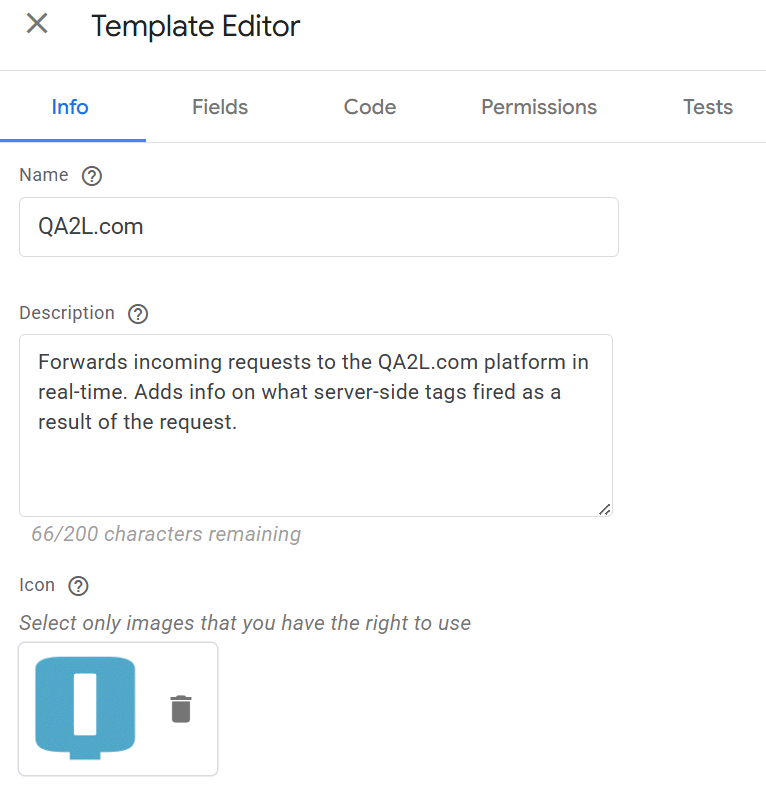Click the help icon next to Name

click(x=92, y=176)
